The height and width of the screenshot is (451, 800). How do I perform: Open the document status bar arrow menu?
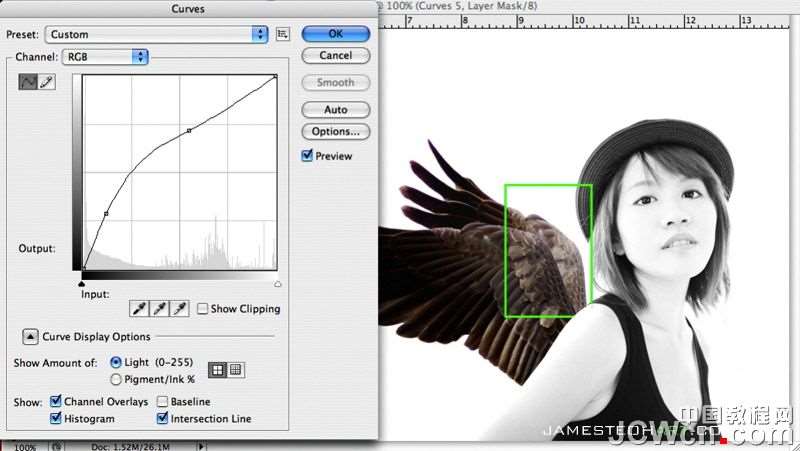tap(201, 446)
